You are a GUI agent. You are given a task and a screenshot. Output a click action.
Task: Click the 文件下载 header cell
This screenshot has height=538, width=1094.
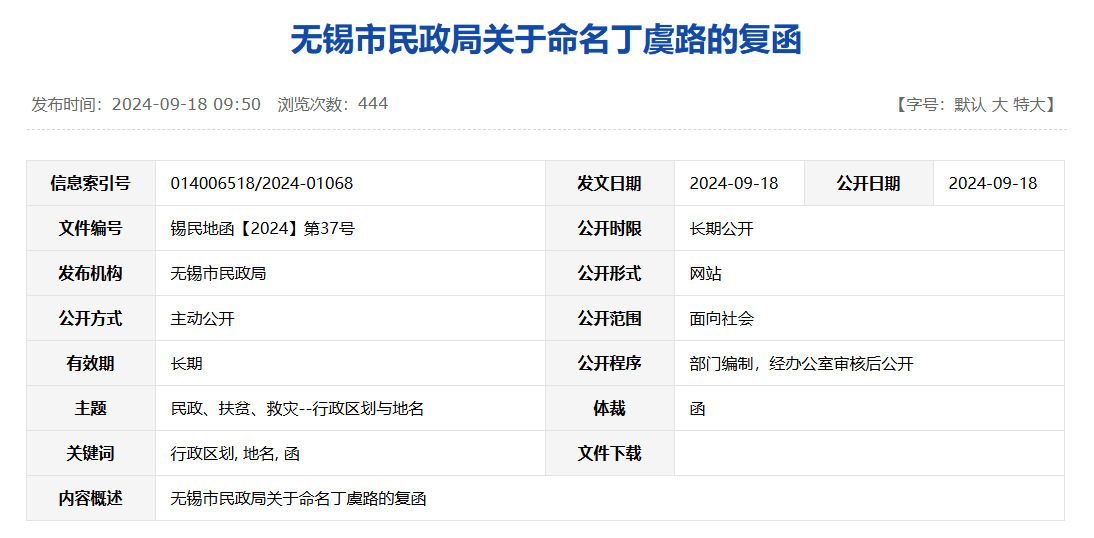[609, 454]
